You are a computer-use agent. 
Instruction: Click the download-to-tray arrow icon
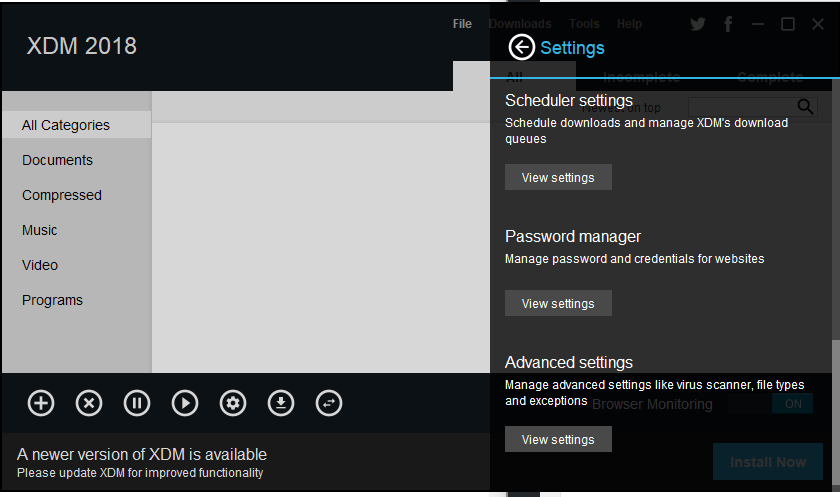(x=281, y=403)
